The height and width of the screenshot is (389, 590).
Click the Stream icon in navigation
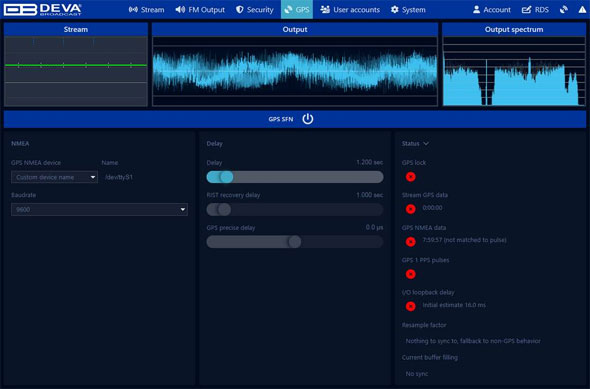[133, 9]
